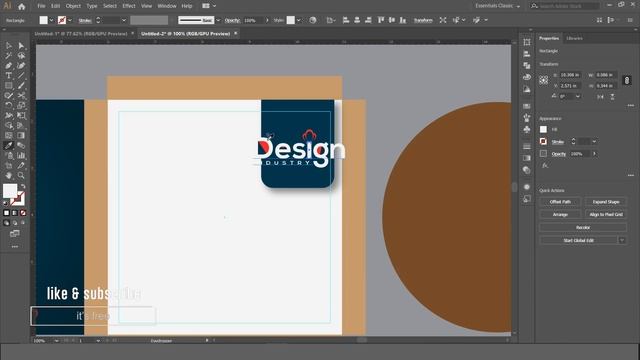Click the Fill swatch in Appearance panel
This screenshot has height=360, width=640.
pyautogui.click(x=543, y=129)
